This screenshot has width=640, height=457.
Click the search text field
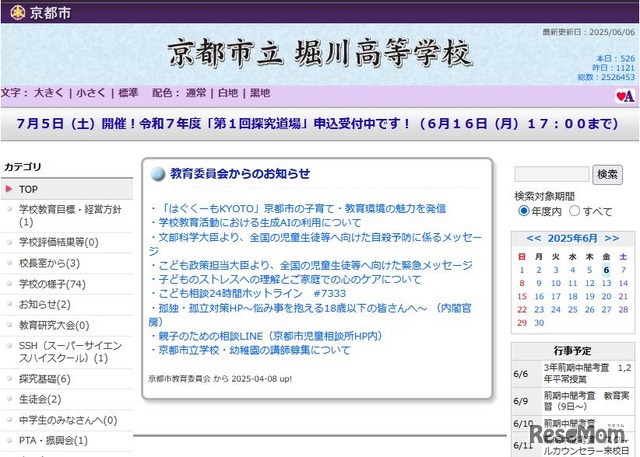(552, 174)
